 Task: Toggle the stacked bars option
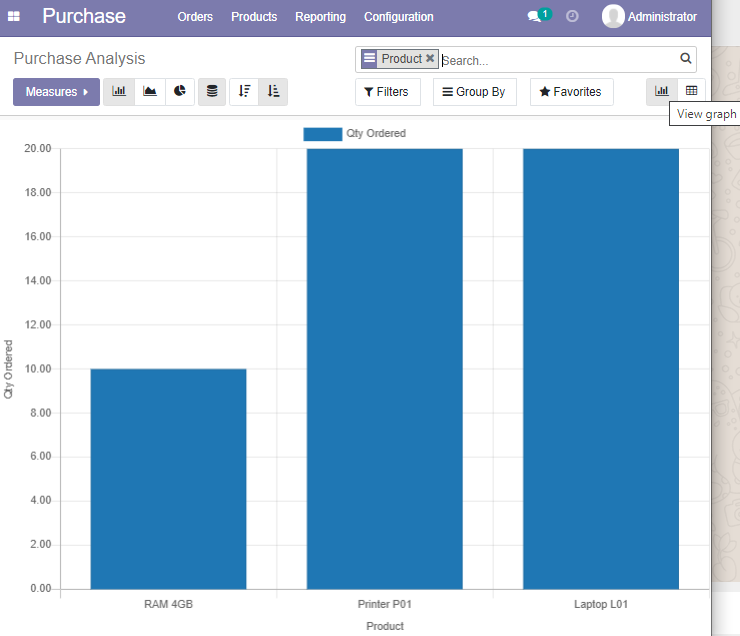212,92
